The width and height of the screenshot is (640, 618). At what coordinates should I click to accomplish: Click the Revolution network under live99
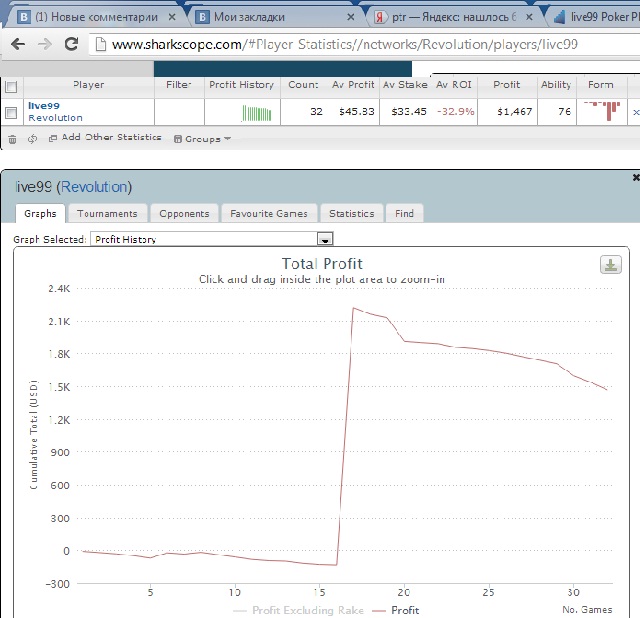pyautogui.click(x=55, y=118)
